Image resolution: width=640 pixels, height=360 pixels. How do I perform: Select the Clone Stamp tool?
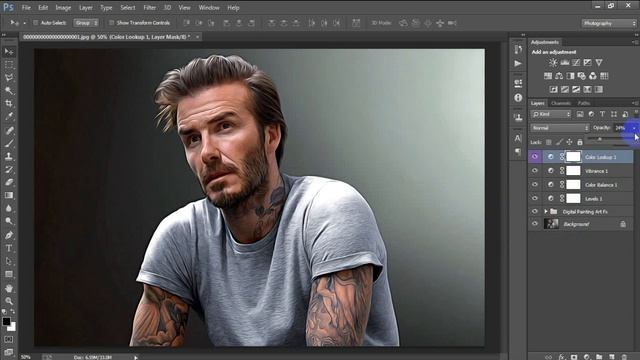coord(9,156)
